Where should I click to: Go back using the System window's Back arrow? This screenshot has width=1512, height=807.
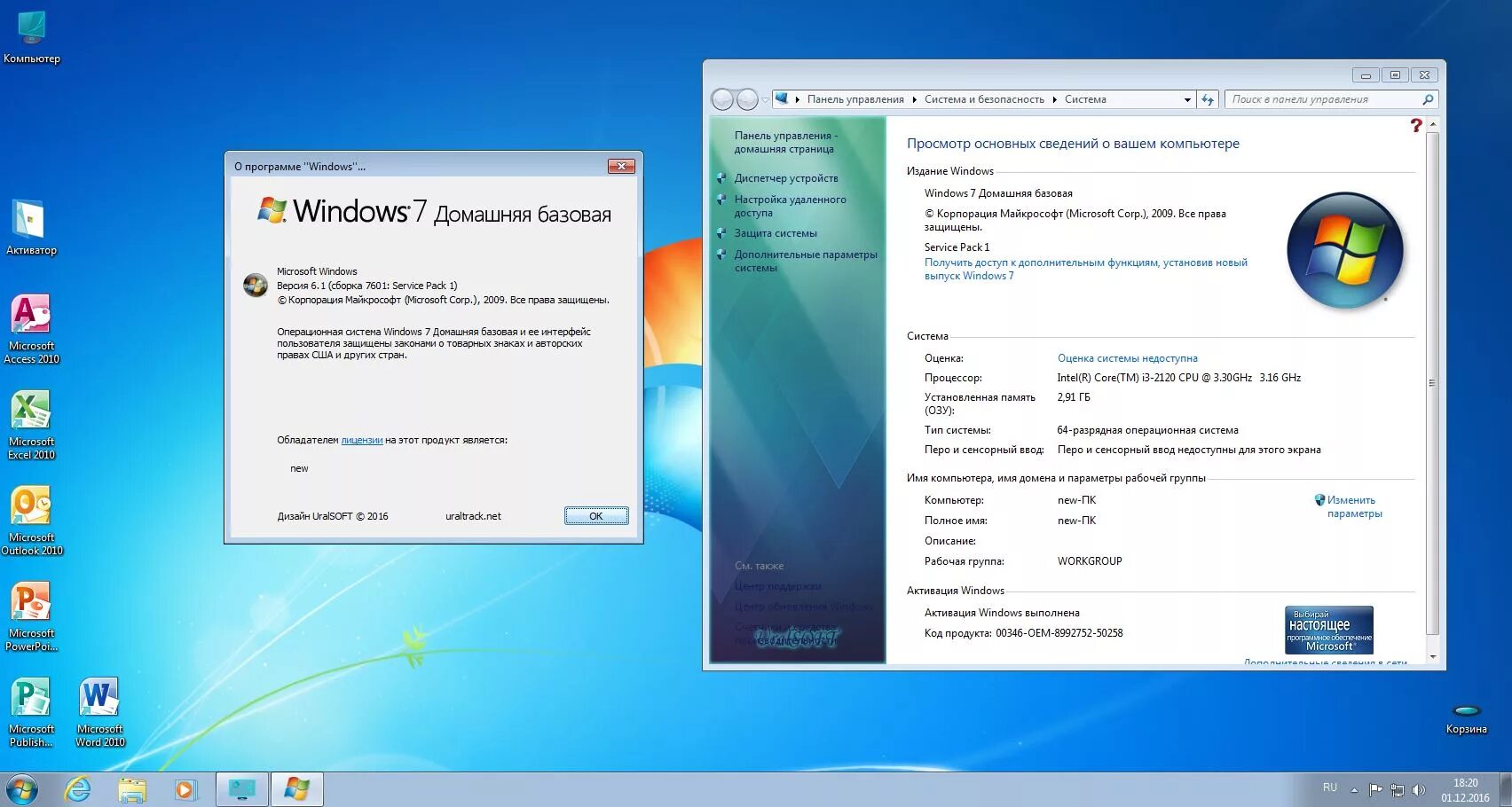[x=723, y=99]
